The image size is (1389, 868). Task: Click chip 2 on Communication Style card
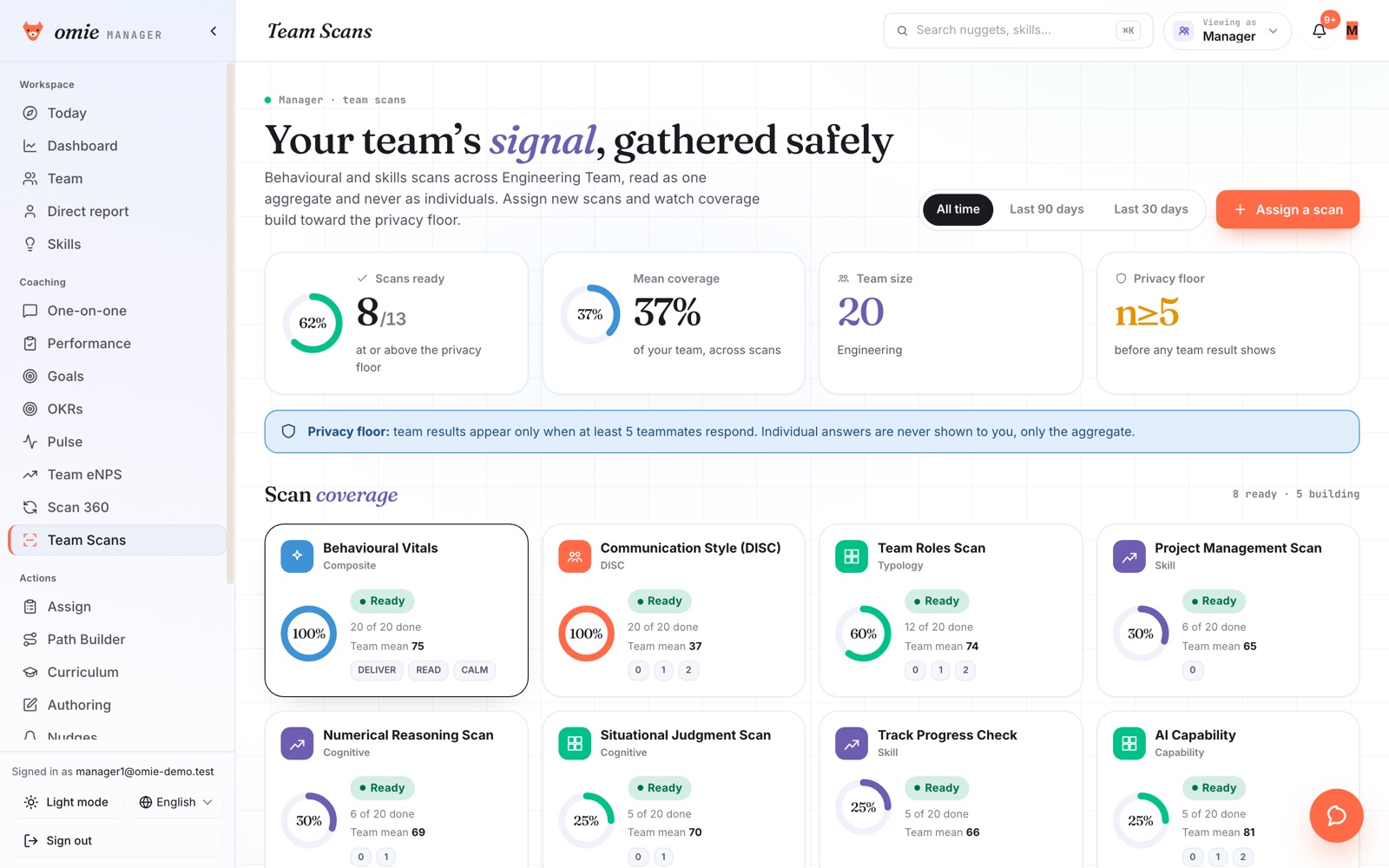click(x=688, y=670)
